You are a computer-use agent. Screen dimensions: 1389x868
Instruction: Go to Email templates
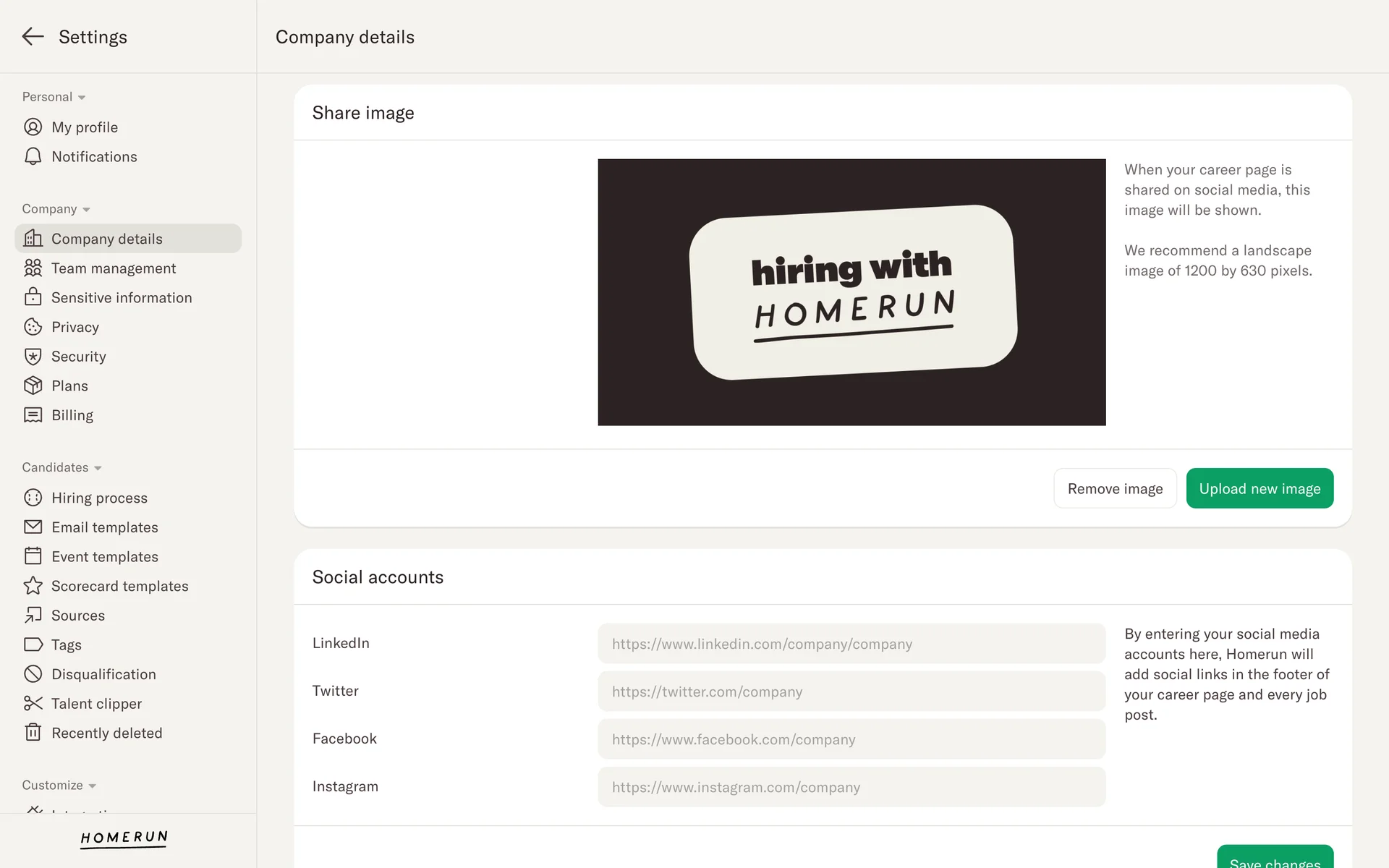pyautogui.click(x=104, y=527)
